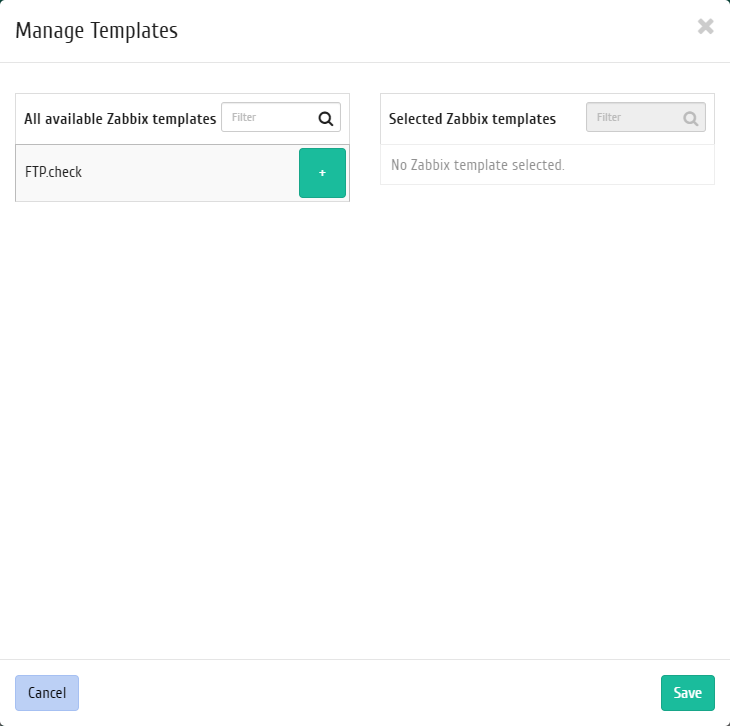The width and height of the screenshot is (730, 726).
Task: Add the FTP.check template with plus button
Action: click(322, 173)
